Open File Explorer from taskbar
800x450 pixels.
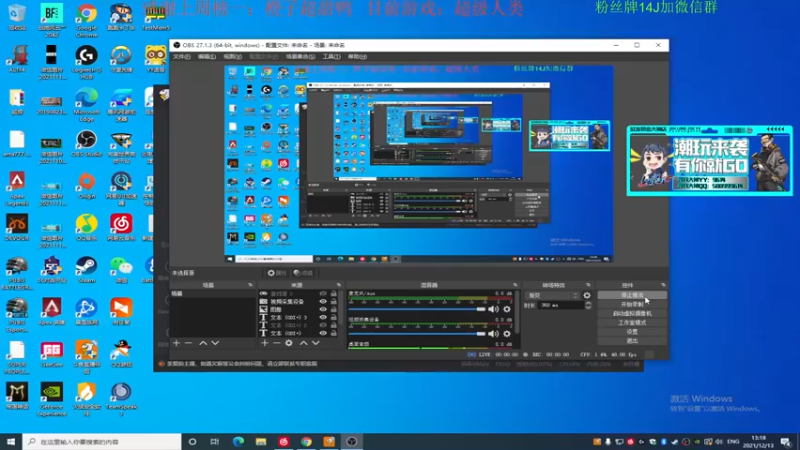(261, 441)
